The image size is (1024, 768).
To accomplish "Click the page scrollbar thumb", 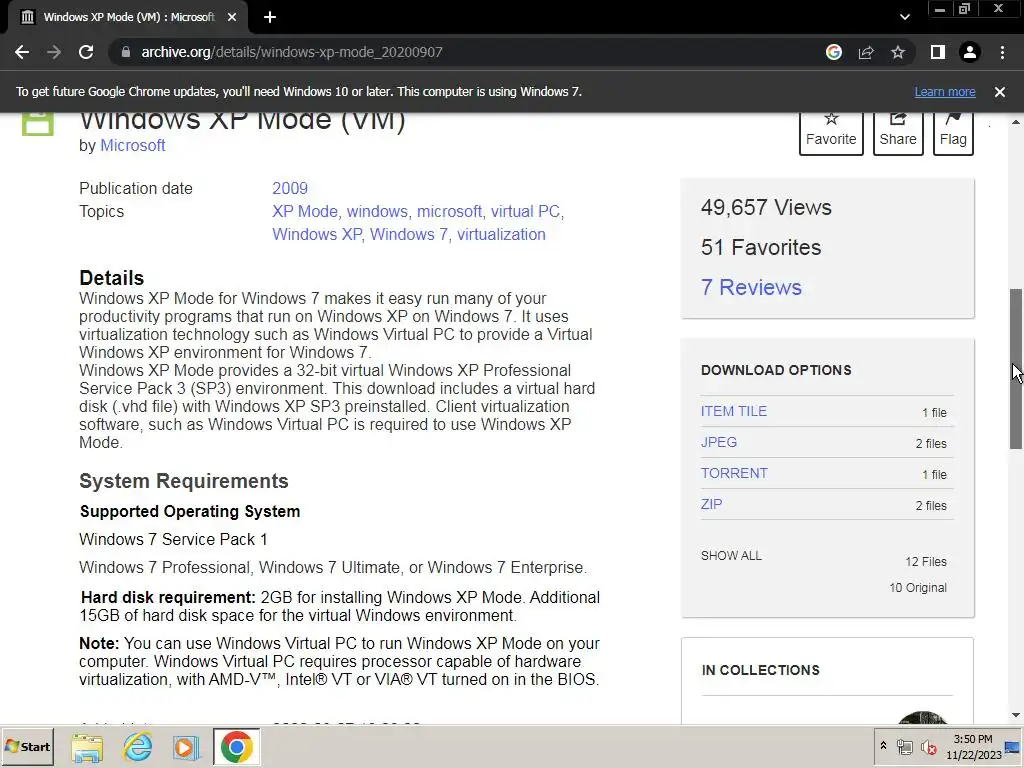I will click(x=1016, y=368).
